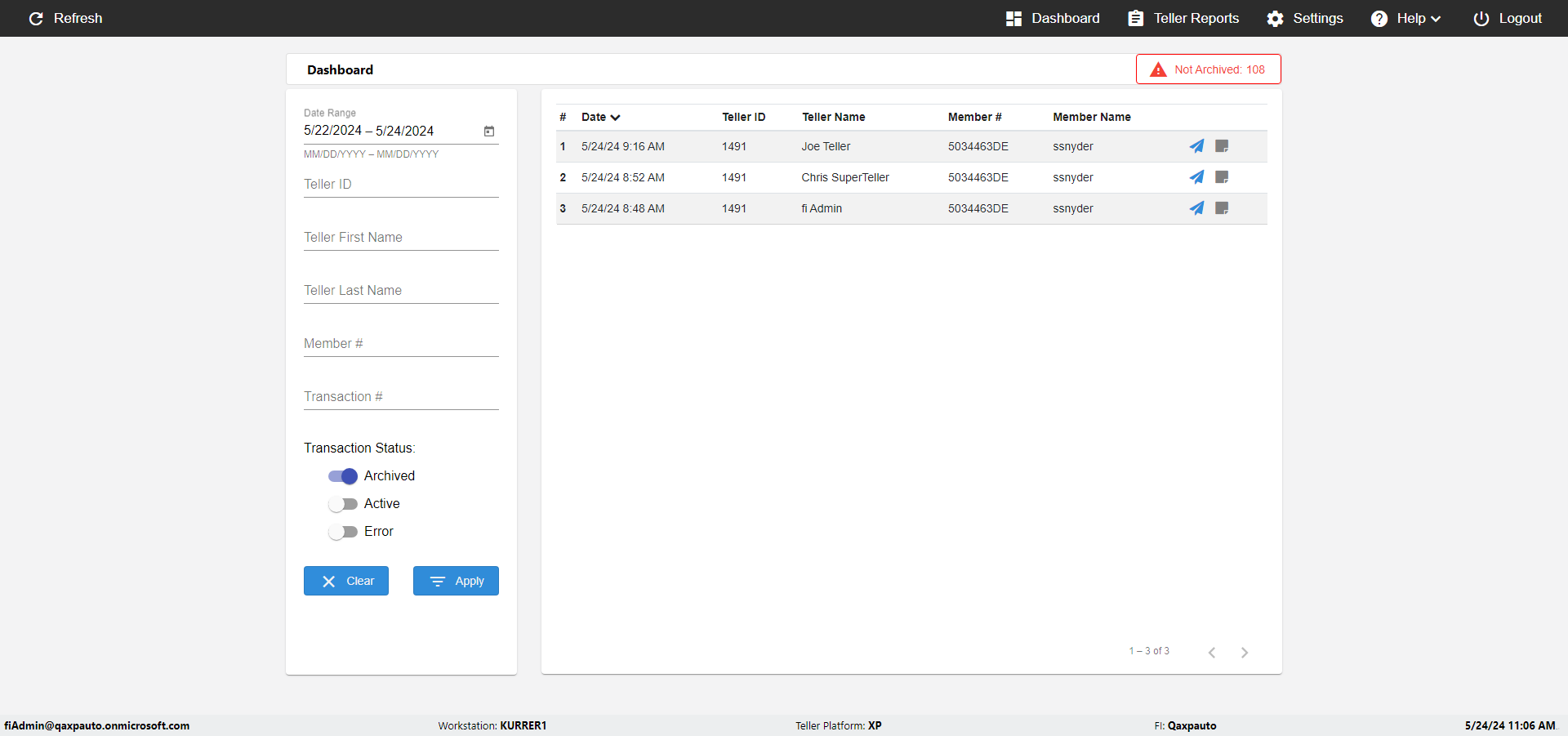Open the date range calendar picker
The height and width of the screenshot is (736, 1568).
489,131
